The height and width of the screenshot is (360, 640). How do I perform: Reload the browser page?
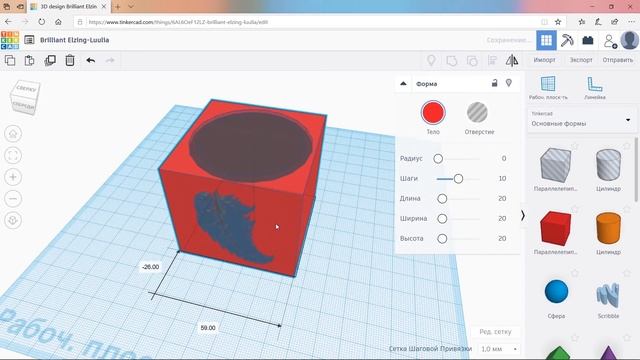(x=41, y=22)
